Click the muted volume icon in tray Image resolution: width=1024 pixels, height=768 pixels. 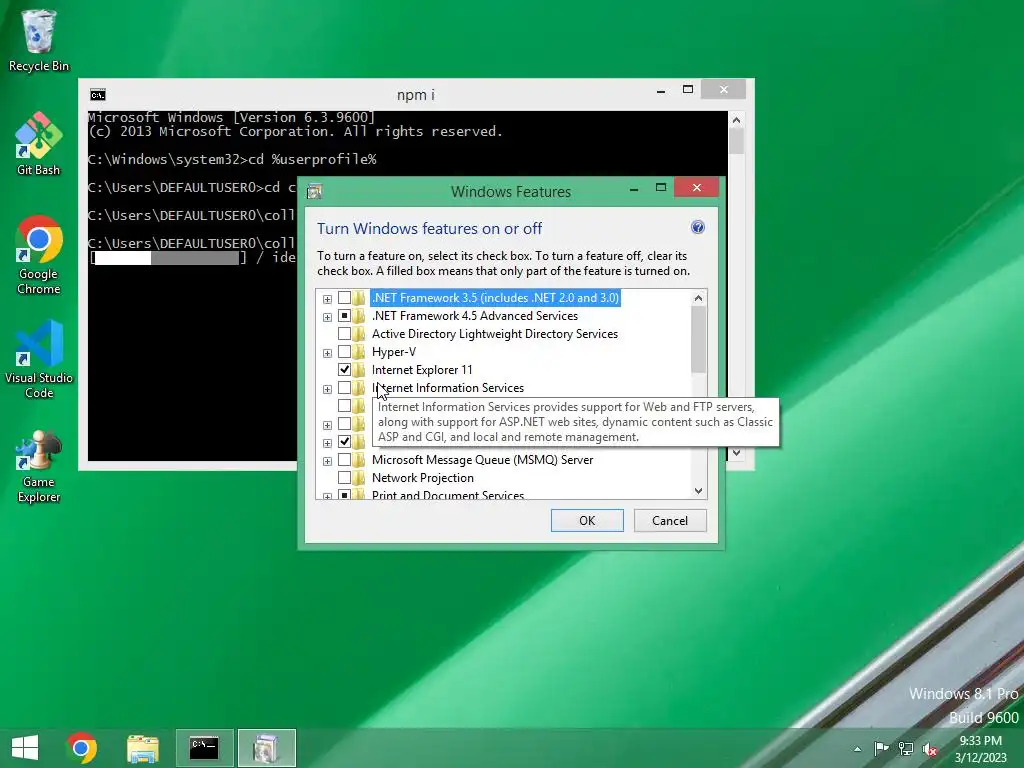(x=930, y=749)
